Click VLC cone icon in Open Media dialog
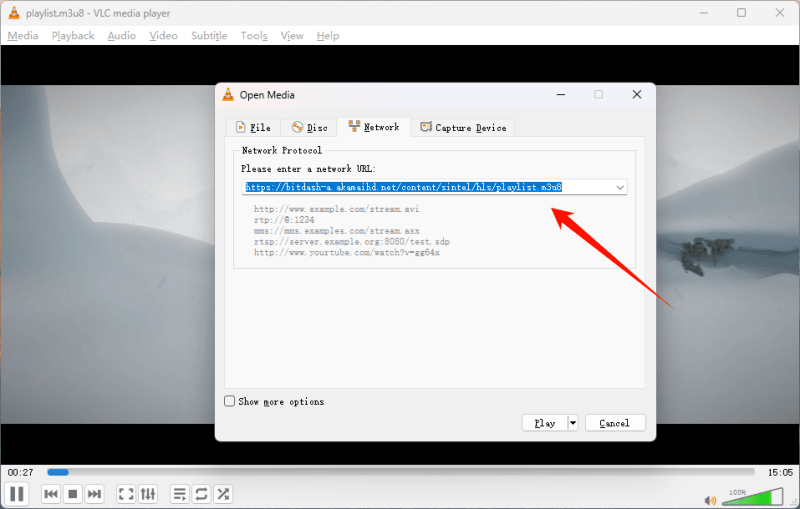800x509 pixels. 228,94
